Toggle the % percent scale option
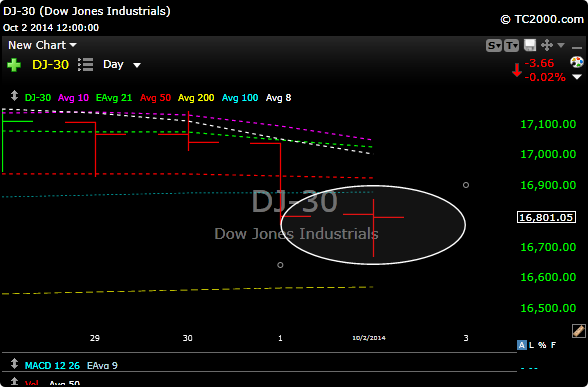588x387 pixels. (542, 345)
